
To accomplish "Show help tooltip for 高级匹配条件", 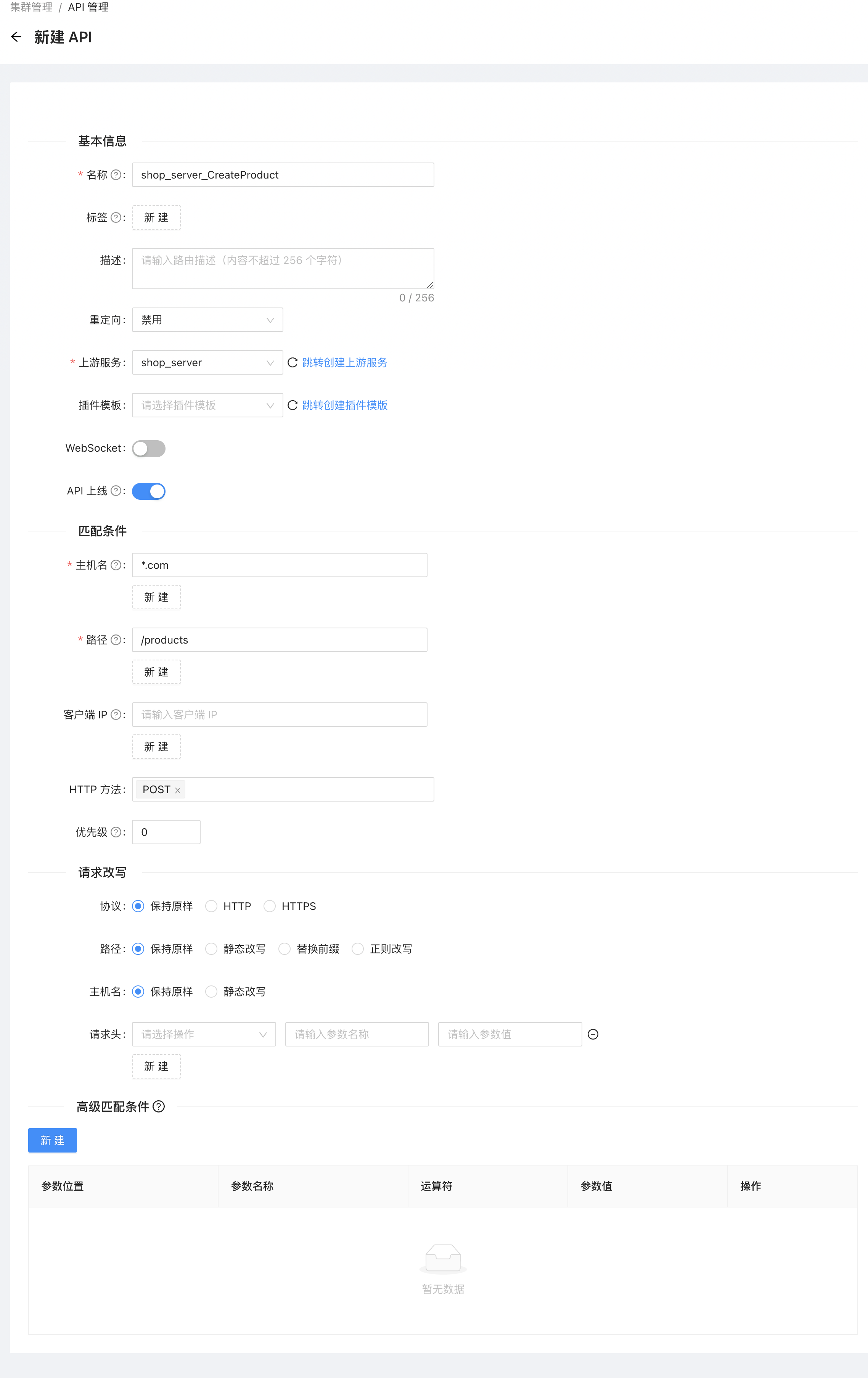I will click(159, 1107).
